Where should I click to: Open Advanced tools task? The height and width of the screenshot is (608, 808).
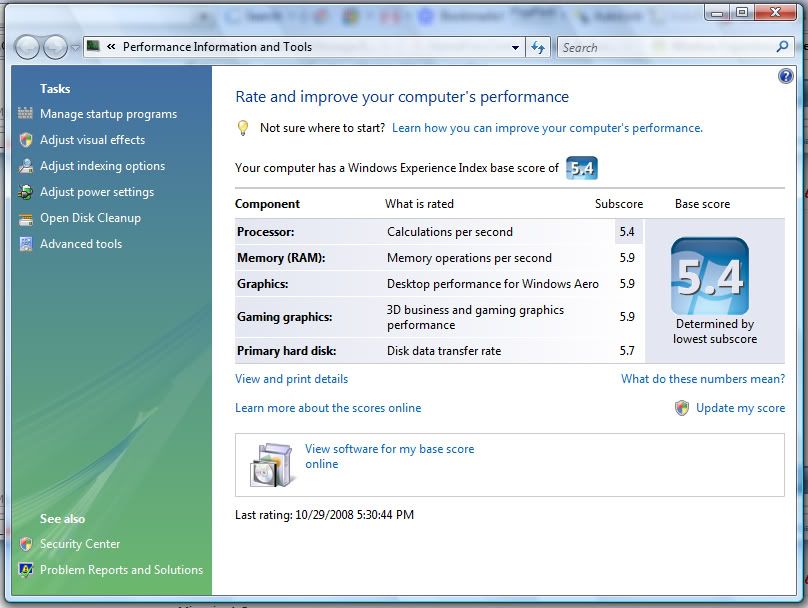tap(81, 244)
